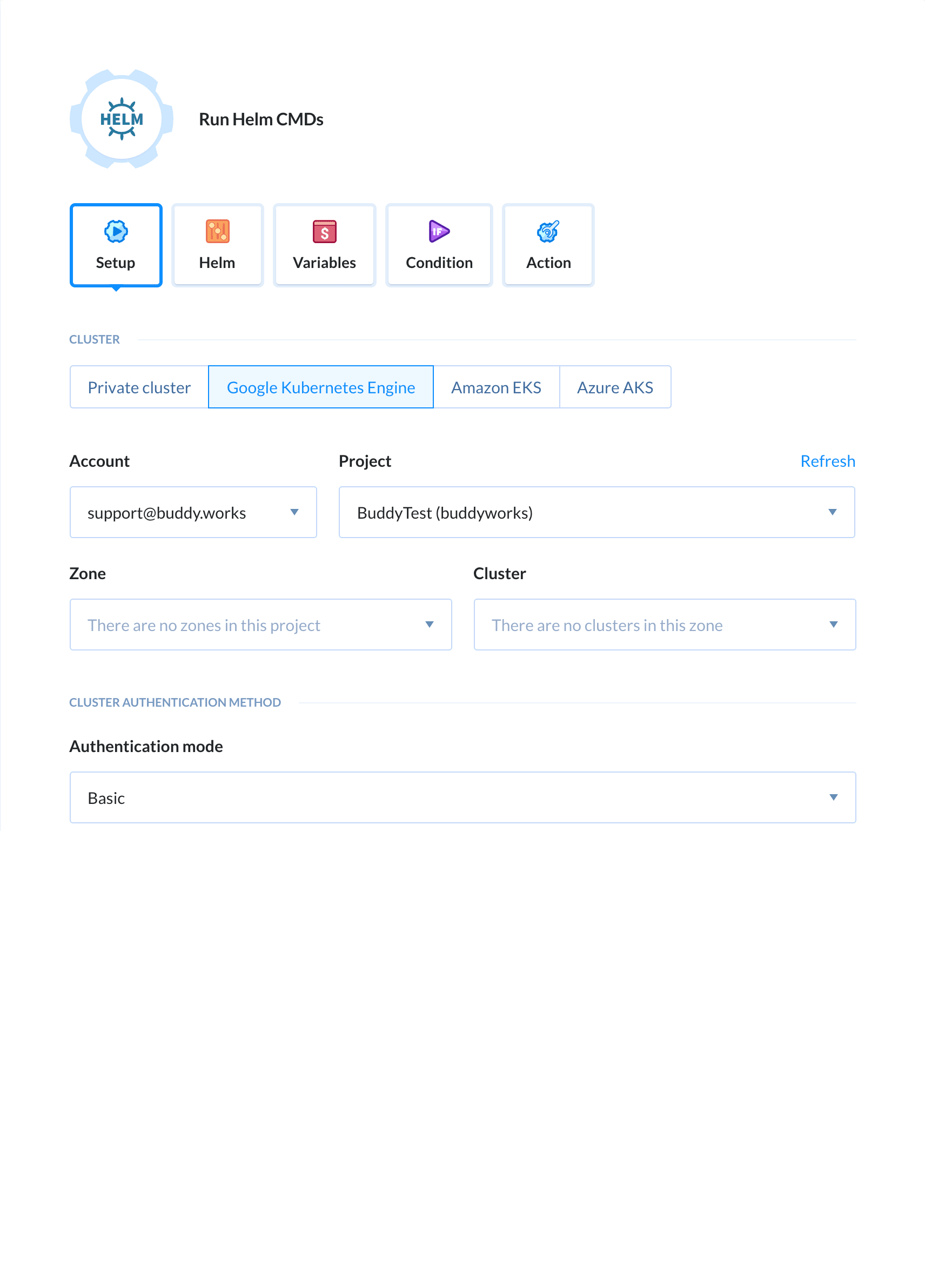Click the Zone field placeholder text
The width and height of the screenshot is (925, 1288).
tap(204, 625)
